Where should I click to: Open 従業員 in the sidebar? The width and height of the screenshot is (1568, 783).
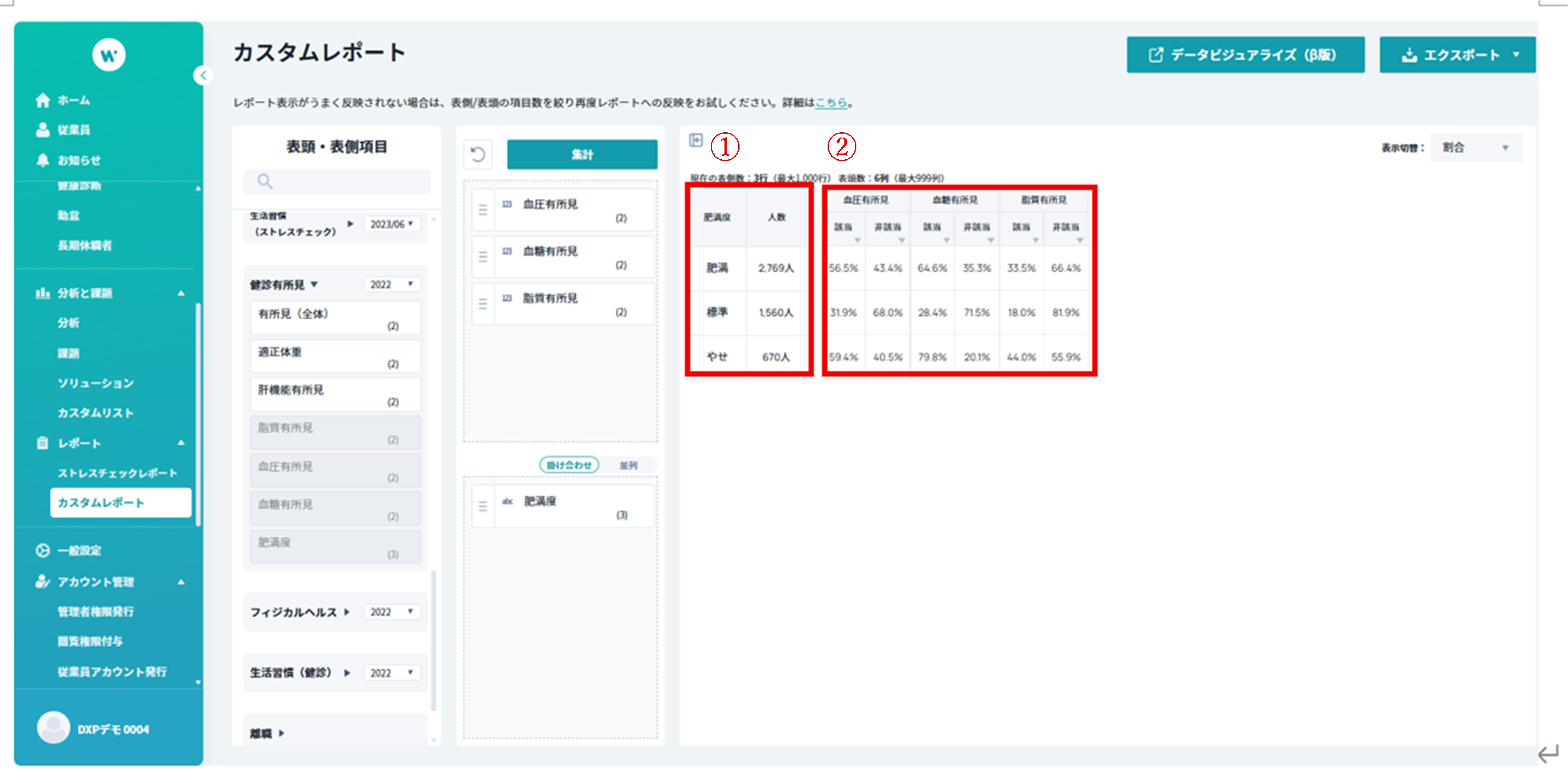[x=73, y=130]
